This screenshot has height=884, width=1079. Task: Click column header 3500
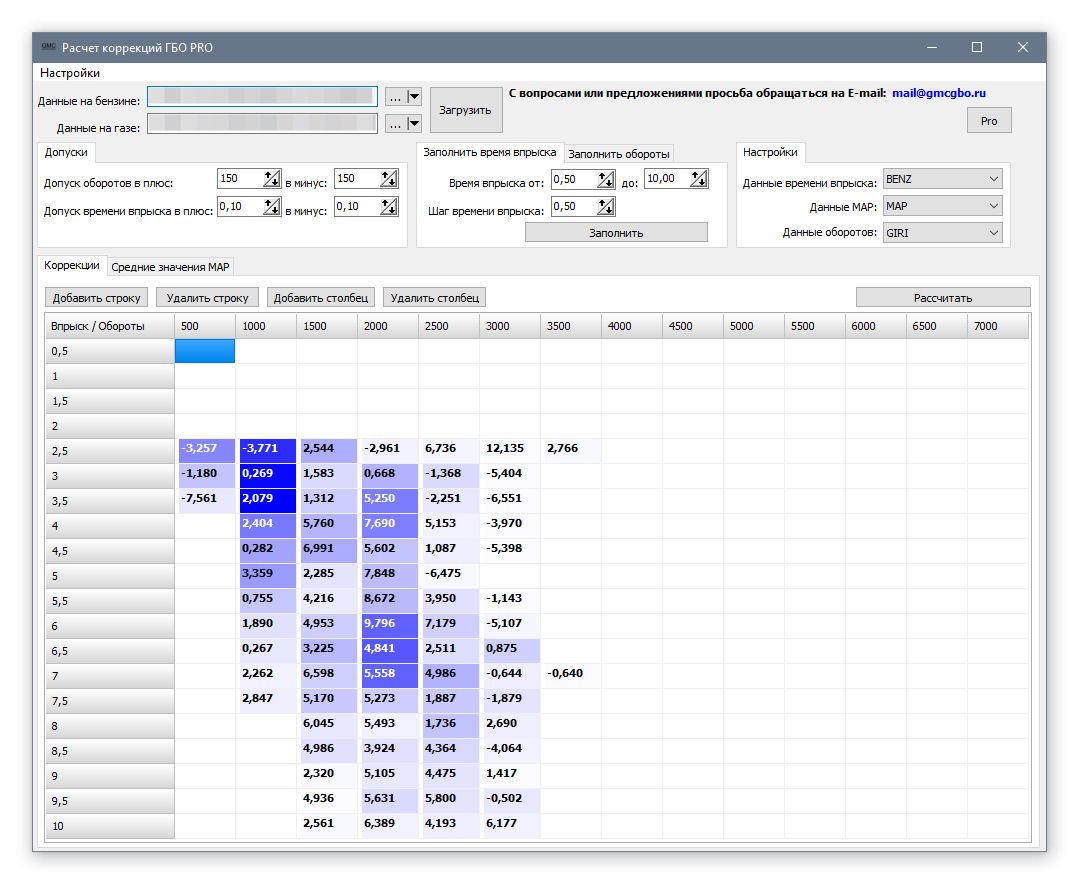pyautogui.click(x=570, y=326)
